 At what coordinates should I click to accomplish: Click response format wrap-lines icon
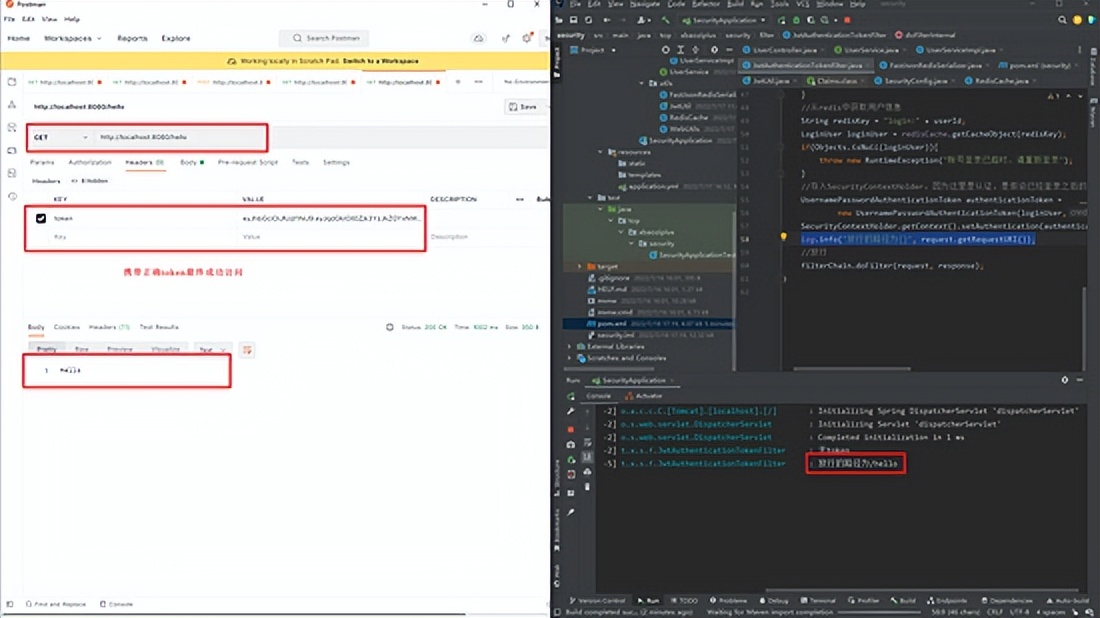coord(247,349)
